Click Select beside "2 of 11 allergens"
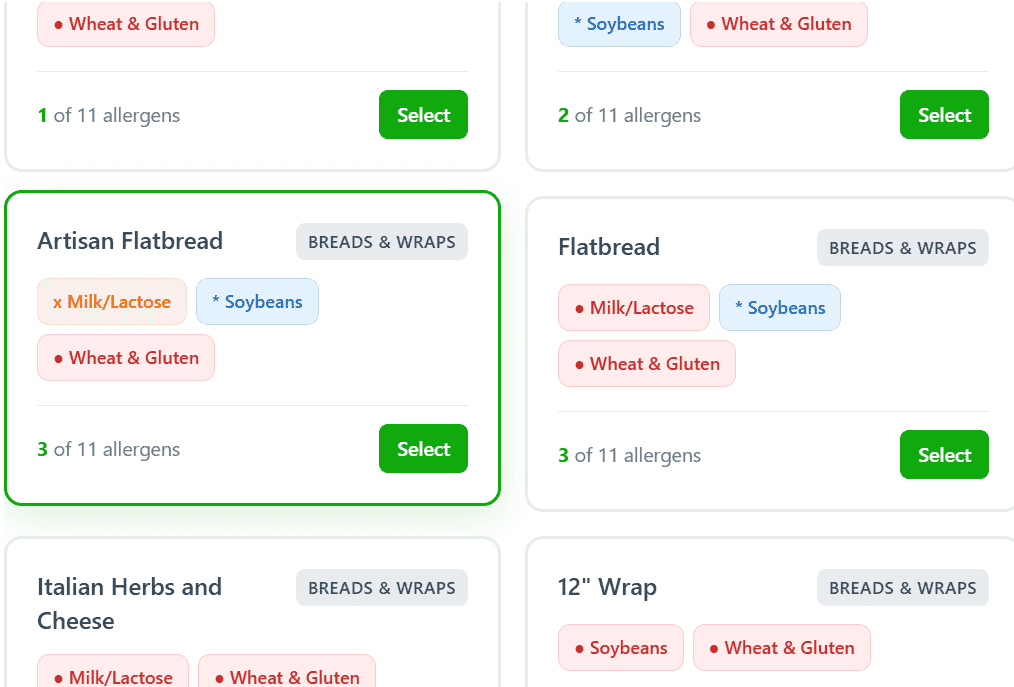The width and height of the screenshot is (1014, 687). tap(944, 115)
